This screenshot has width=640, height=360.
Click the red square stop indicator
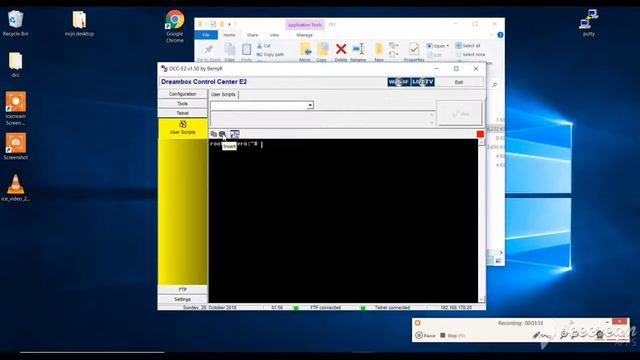click(480, 134)
